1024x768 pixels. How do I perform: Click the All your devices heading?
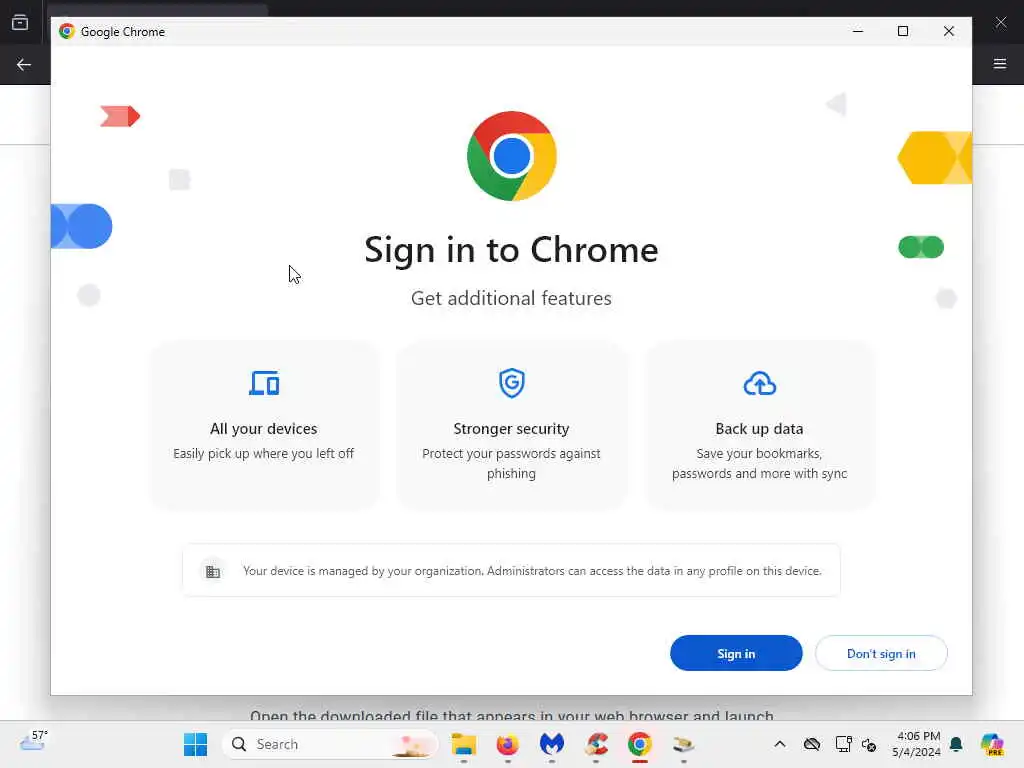[x=264, y=429]
